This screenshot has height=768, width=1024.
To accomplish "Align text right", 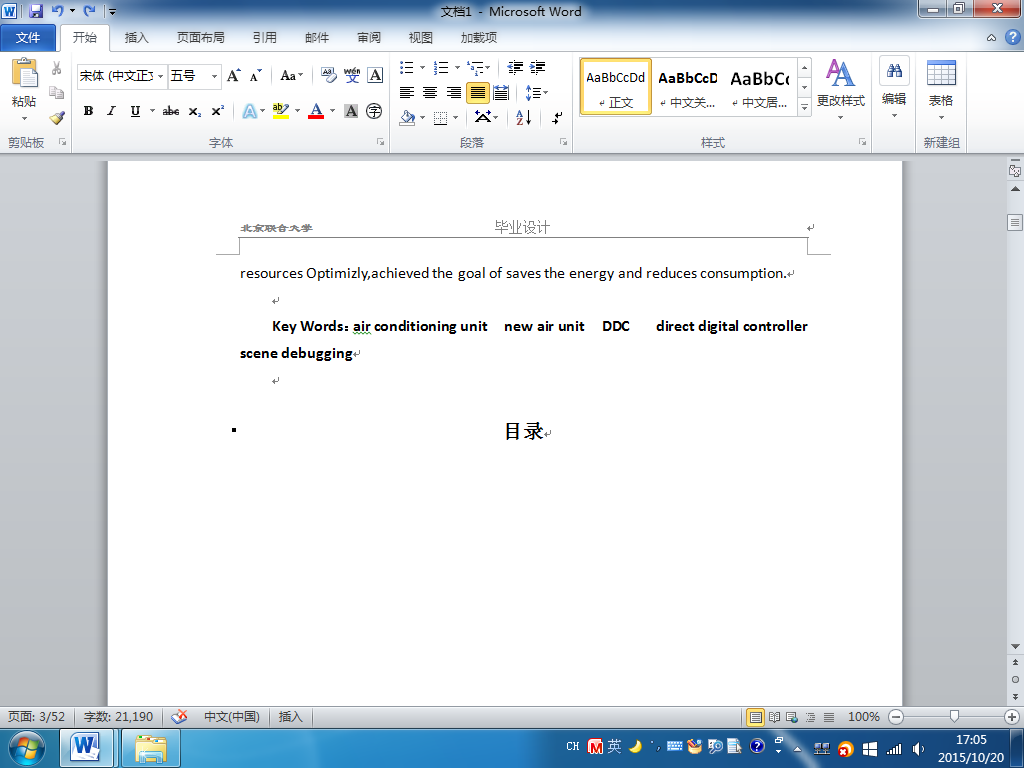I will click(454, 93).
